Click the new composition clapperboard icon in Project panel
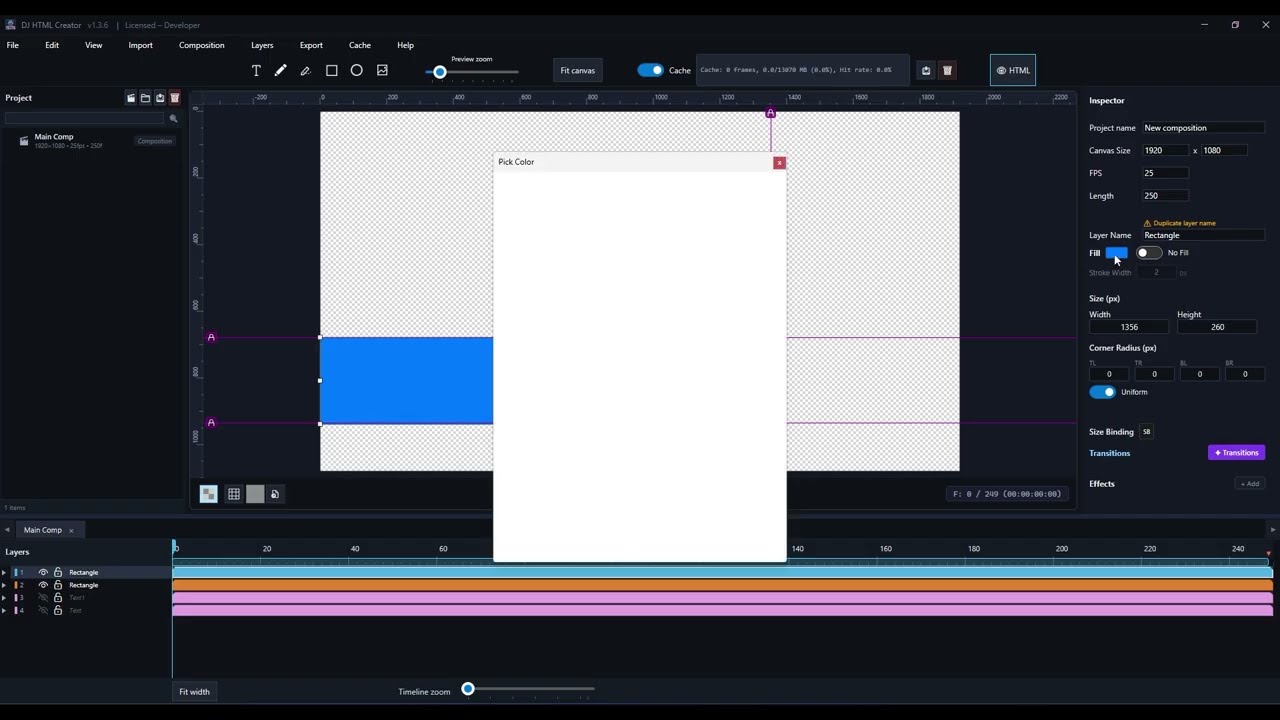 (x=131, y=98)
